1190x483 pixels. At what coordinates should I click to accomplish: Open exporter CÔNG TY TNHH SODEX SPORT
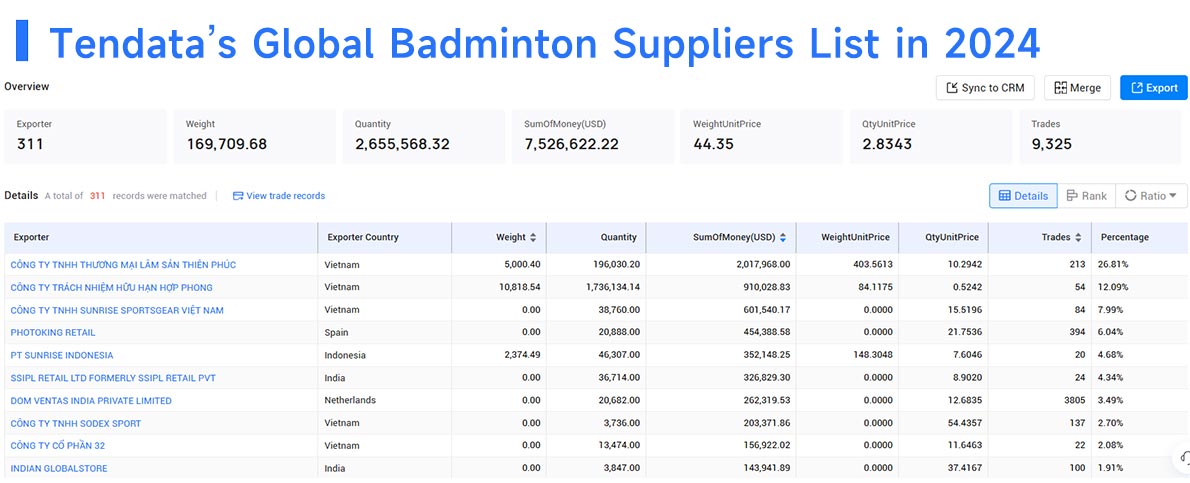(x=76, y=424)
